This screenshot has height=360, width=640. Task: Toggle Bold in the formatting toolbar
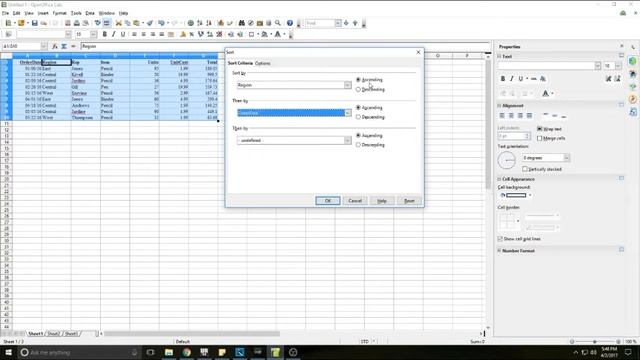tap(104, 34)
